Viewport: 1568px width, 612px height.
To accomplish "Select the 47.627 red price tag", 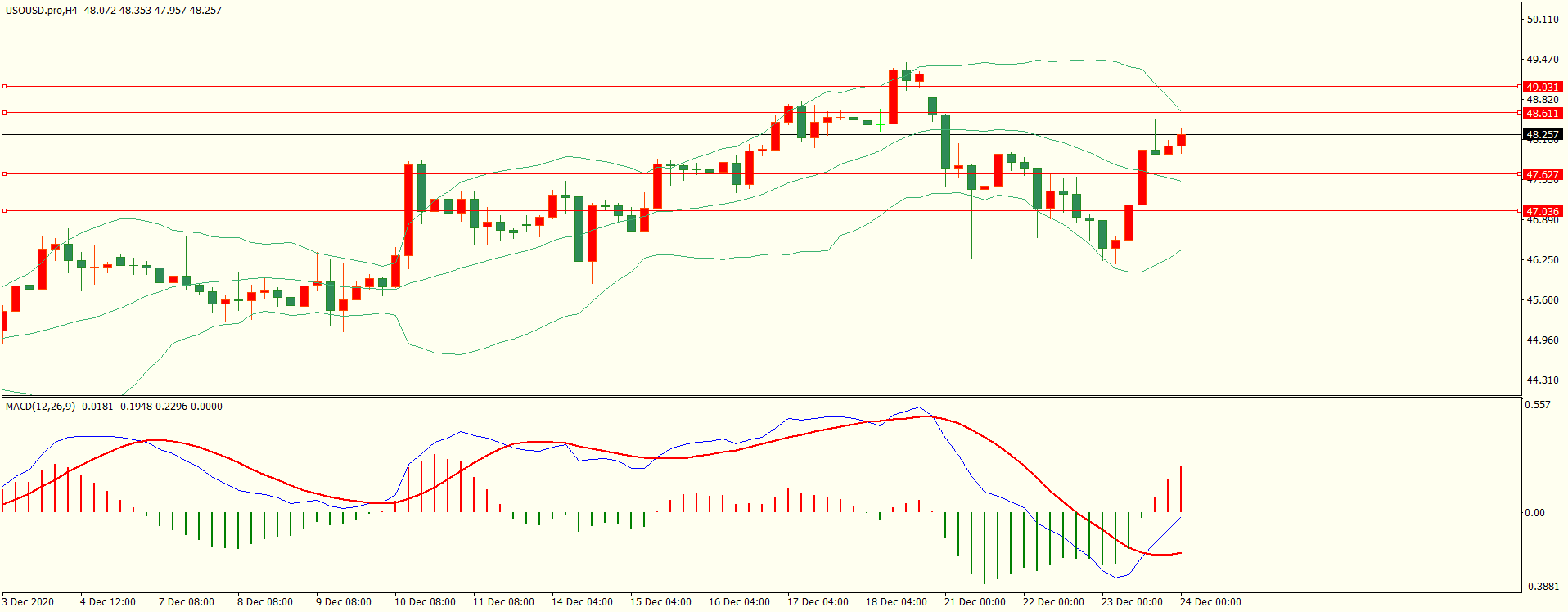I will 1542,174.
